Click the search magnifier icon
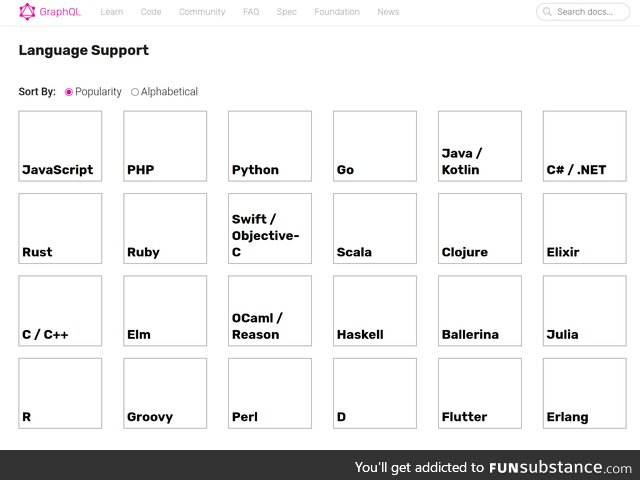Image resolution: width=640 pixels, height=480 pixels. coord(547,12)
